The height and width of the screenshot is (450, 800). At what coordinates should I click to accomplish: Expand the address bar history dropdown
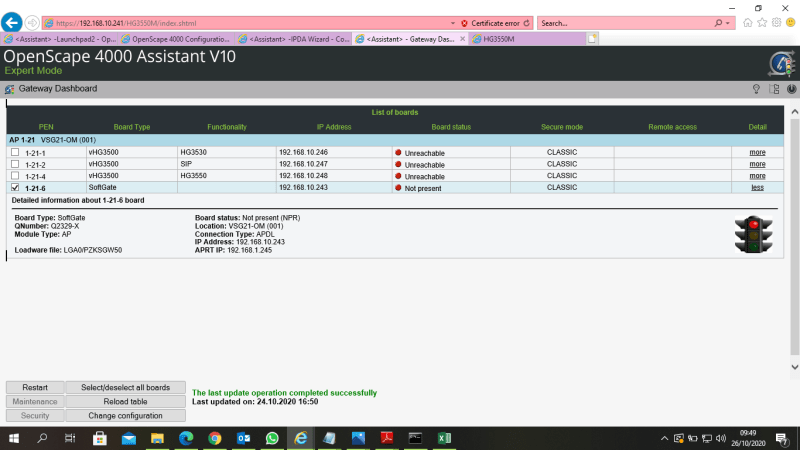coord(453,23)
